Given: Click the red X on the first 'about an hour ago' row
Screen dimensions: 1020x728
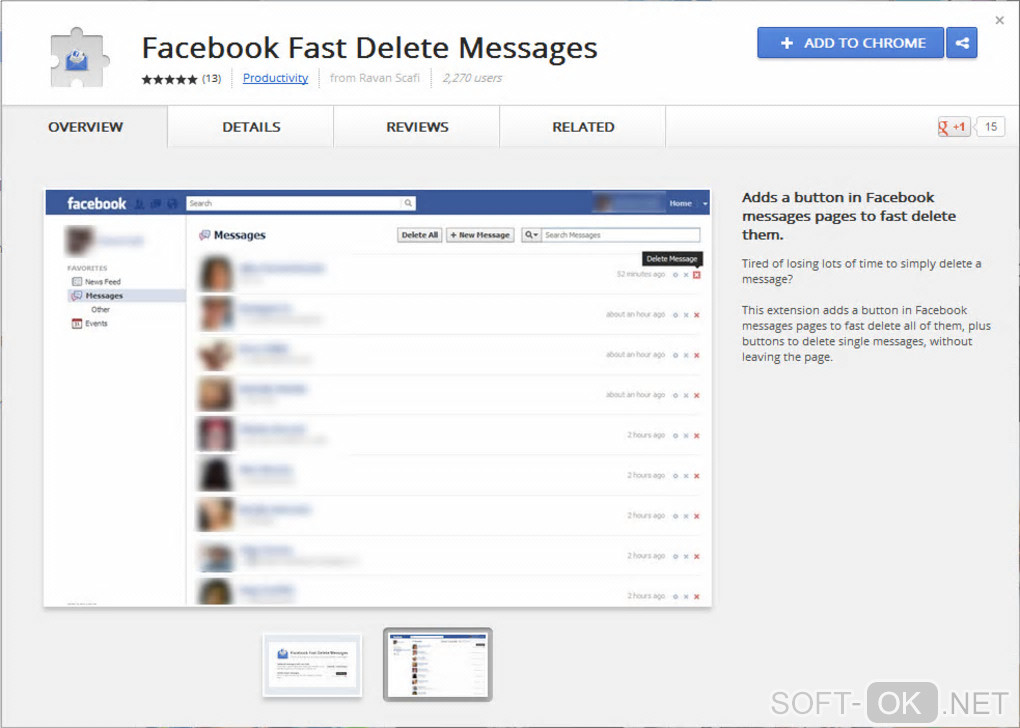Looking at the screenshot, I should click(697, 316).
